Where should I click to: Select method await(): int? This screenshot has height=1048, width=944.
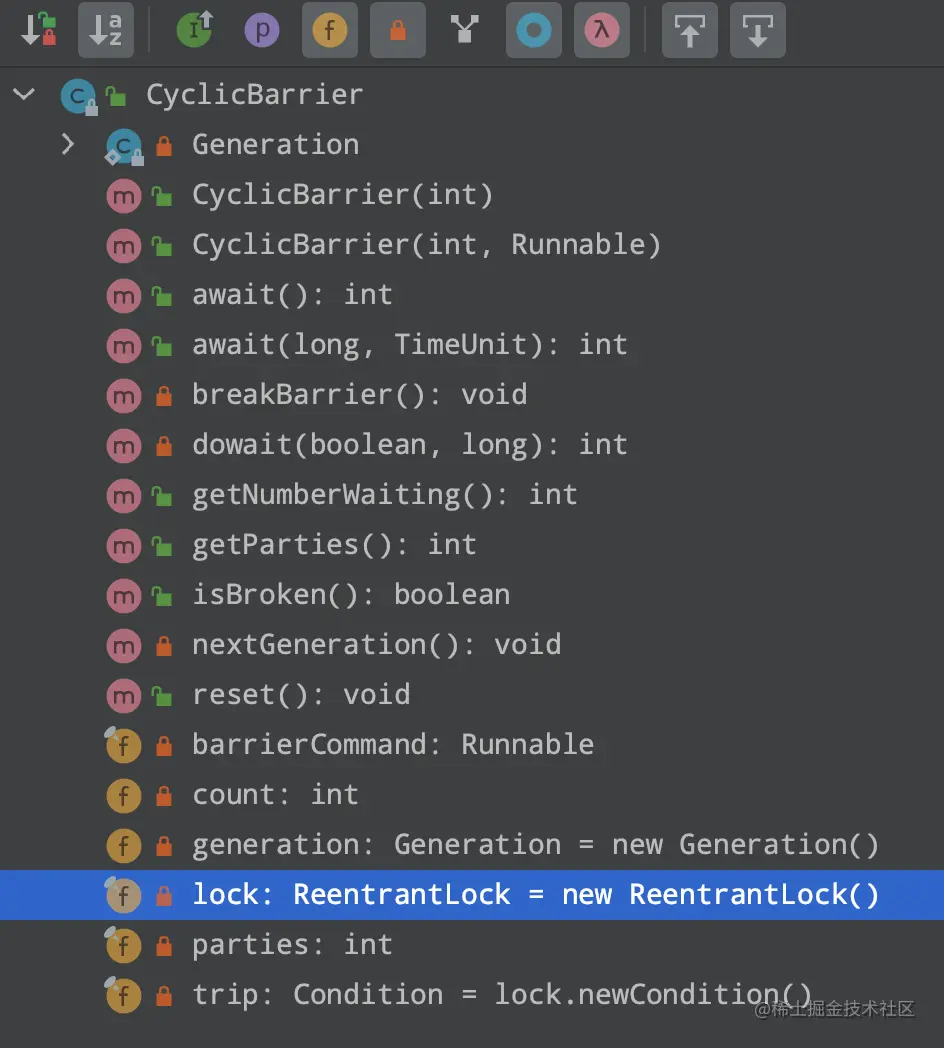coord(472,295)
